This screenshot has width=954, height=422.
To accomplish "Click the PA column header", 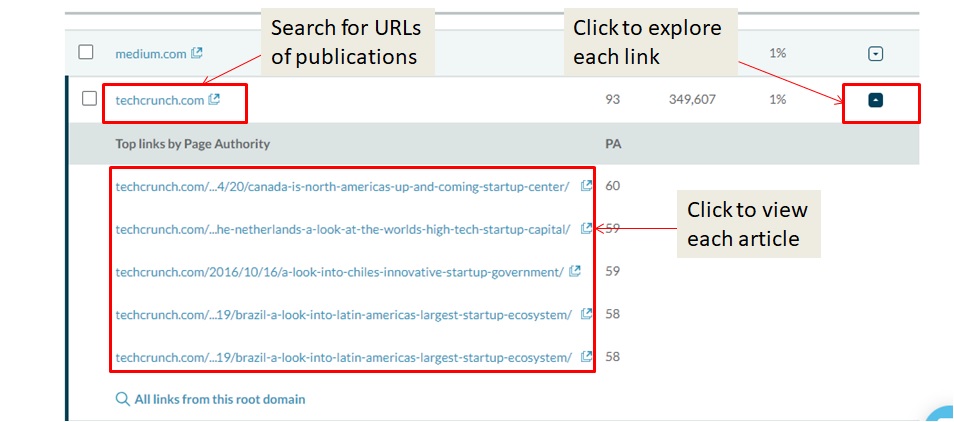I will click(x=613, y=144).
